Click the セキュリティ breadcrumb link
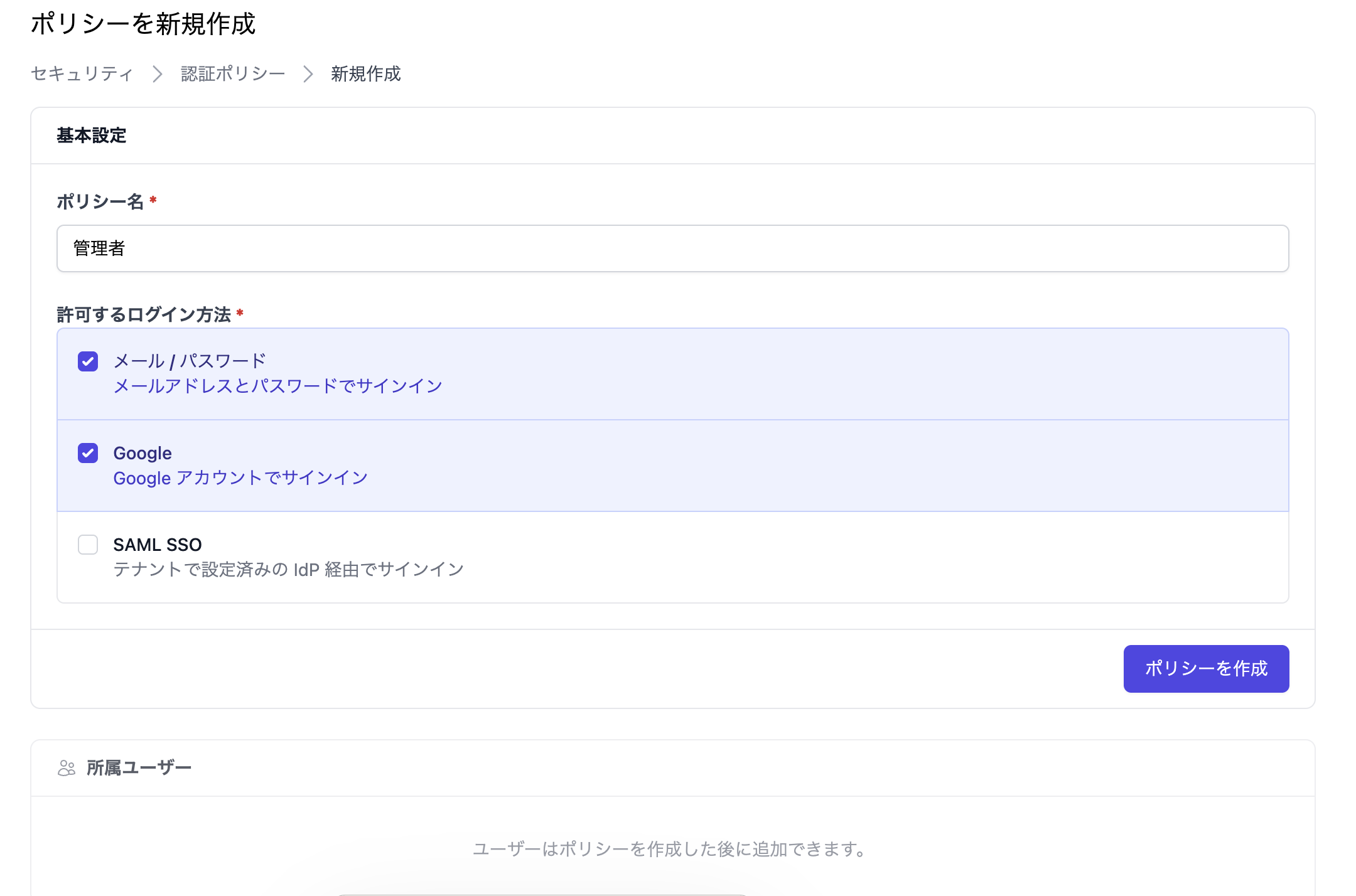This screenshot has width=1356, height=896. click(x=82, y=74)
